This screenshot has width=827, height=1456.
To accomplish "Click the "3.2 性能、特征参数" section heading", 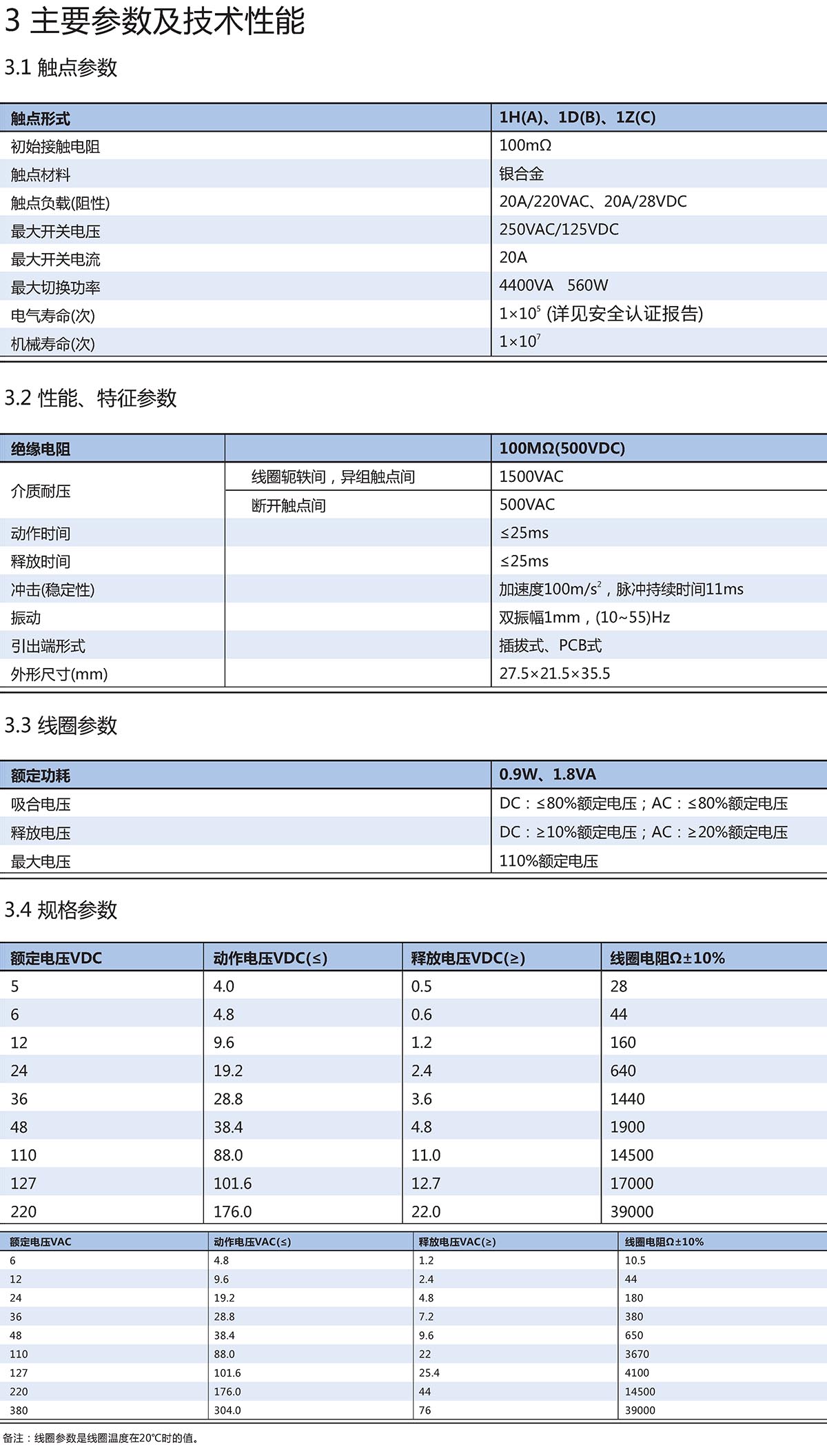I will [x=90, y=398].
